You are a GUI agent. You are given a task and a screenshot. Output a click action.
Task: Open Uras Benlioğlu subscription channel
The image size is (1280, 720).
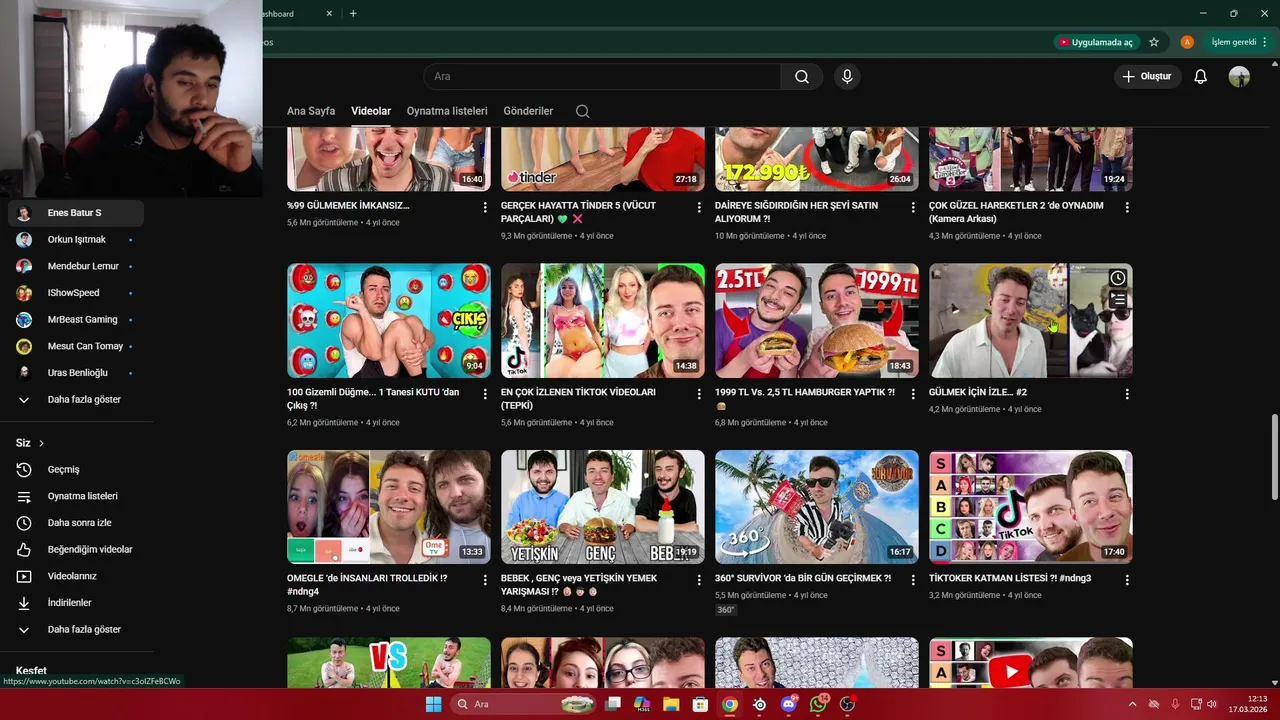click(76, 373)
